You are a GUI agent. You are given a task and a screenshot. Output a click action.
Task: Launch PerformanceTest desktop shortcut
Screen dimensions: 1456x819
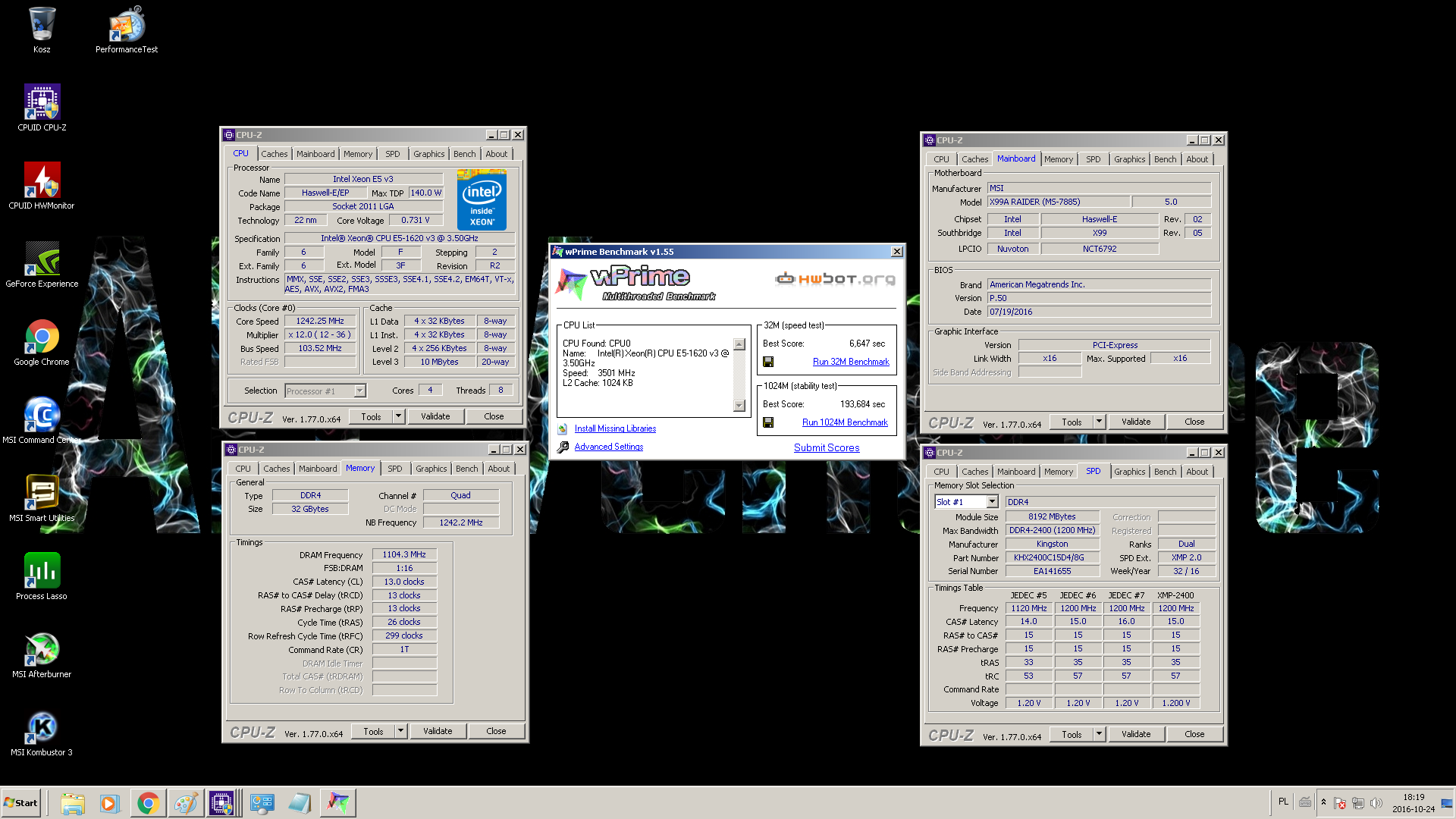tap(127, 30)
